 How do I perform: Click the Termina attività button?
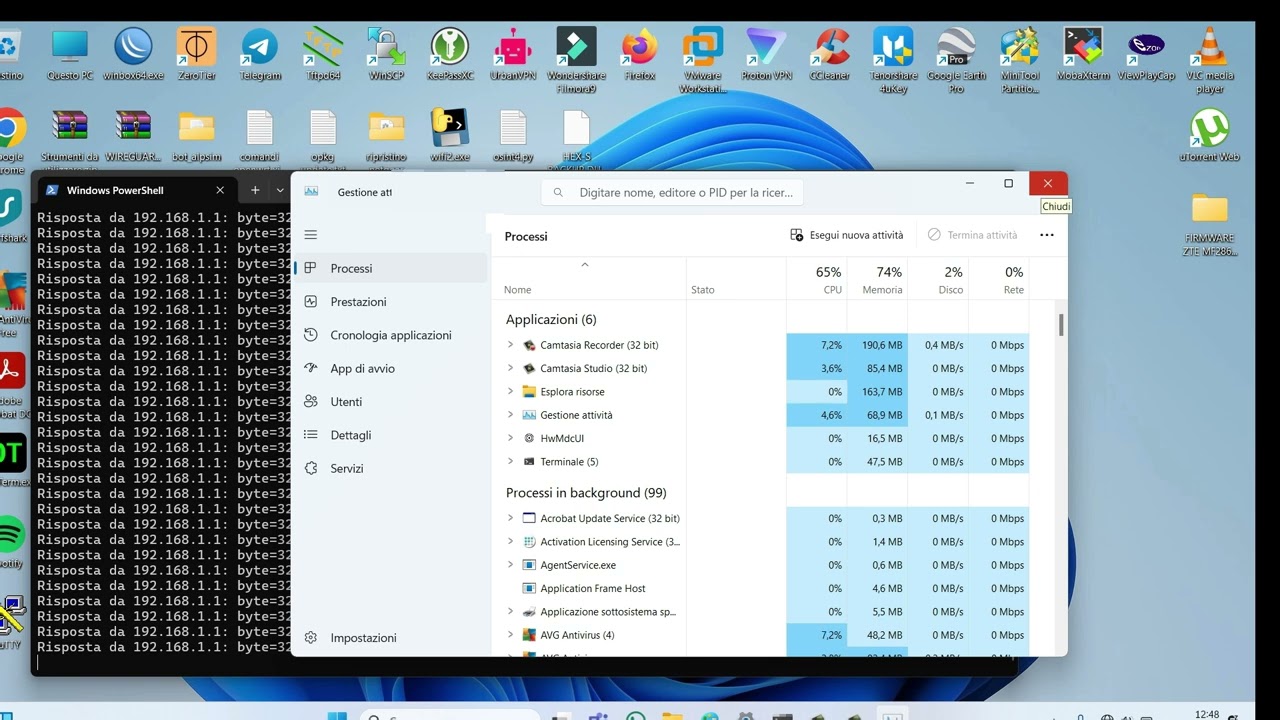[x=972, y=235]
